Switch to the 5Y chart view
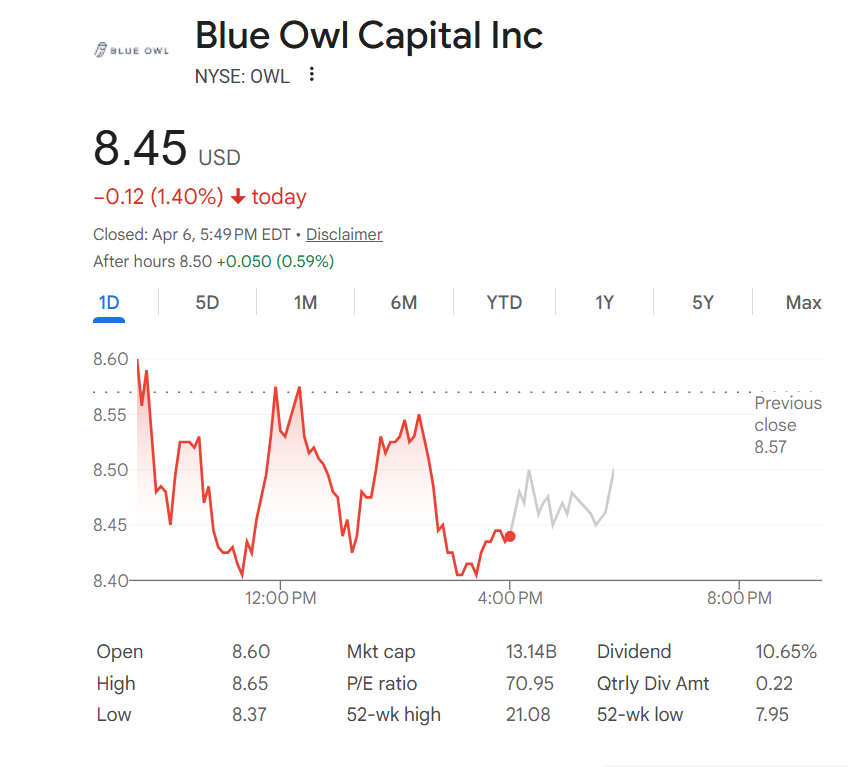The image size is (848, 767). point(702,302)
